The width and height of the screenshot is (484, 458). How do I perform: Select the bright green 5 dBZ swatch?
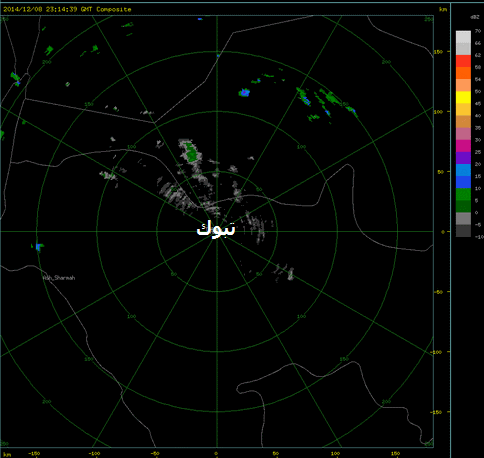pos(463,194)
